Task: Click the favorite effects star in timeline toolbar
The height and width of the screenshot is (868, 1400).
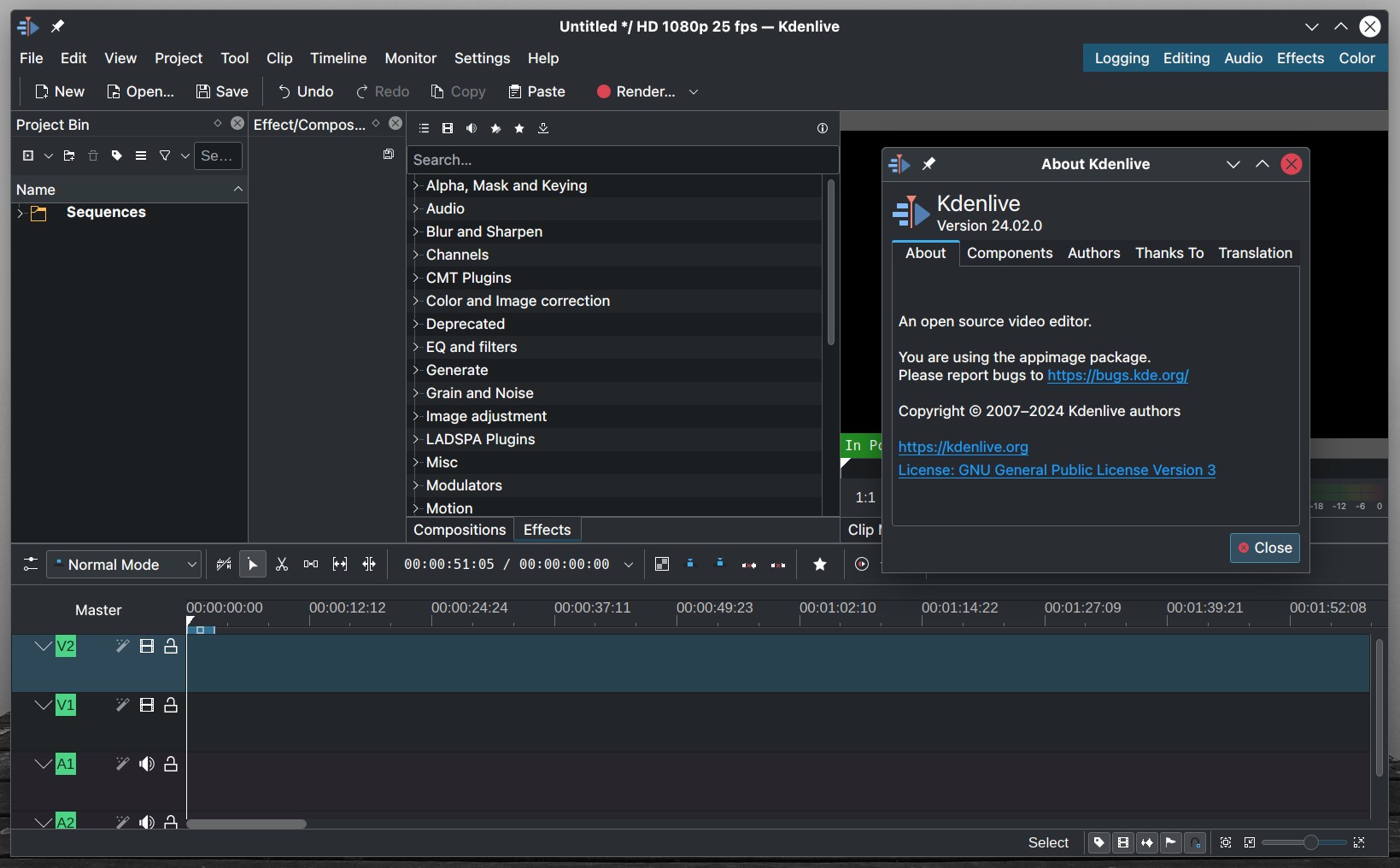Action: pyautogui.click(x=820, y=564)
